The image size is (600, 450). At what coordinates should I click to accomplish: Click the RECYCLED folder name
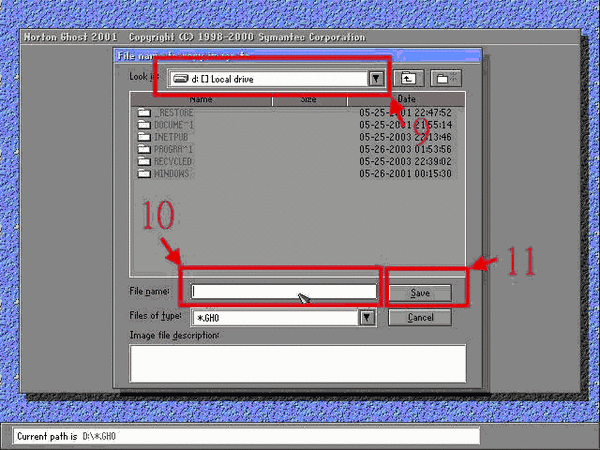coord(173,161)
